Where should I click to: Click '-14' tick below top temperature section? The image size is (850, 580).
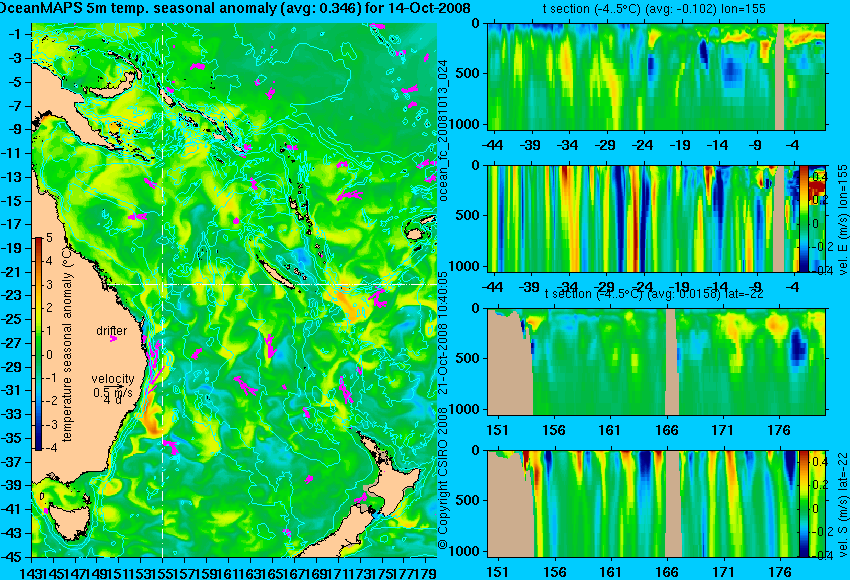click(x=718, y=145)
